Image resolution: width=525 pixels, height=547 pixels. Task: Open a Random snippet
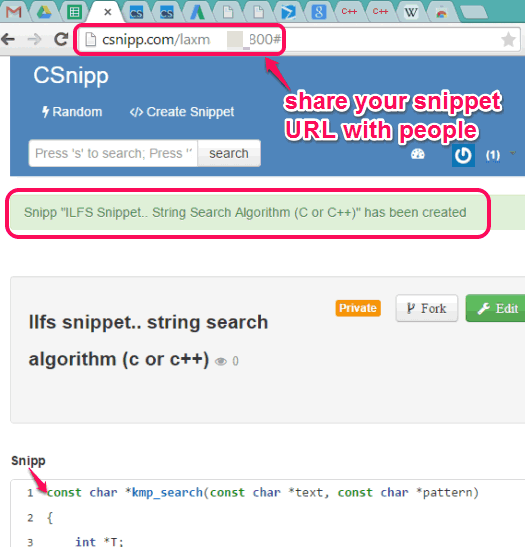(x=72, y=112)
